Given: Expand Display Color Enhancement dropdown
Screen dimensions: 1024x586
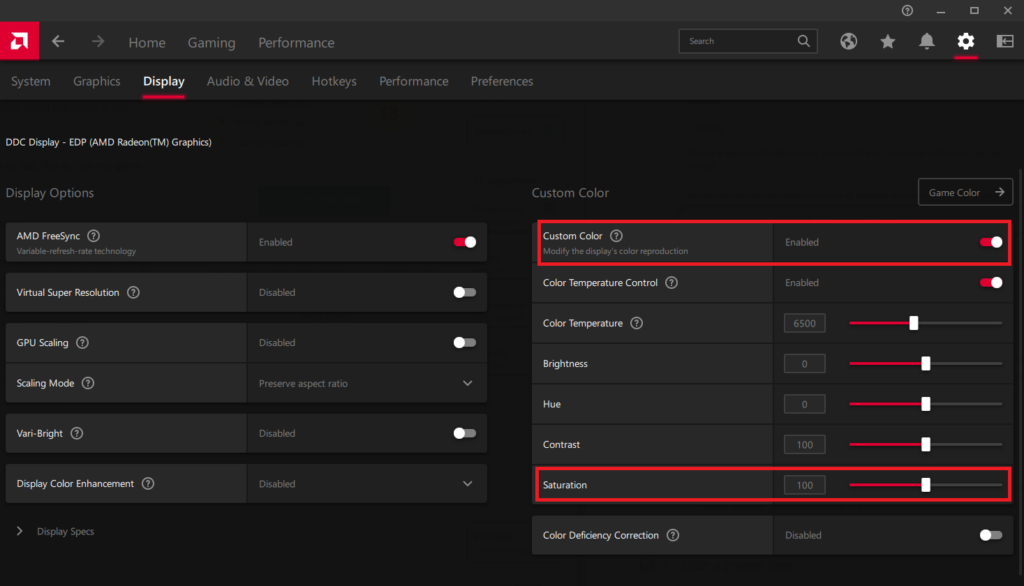Looking at the screenshot, I should 467,484.
